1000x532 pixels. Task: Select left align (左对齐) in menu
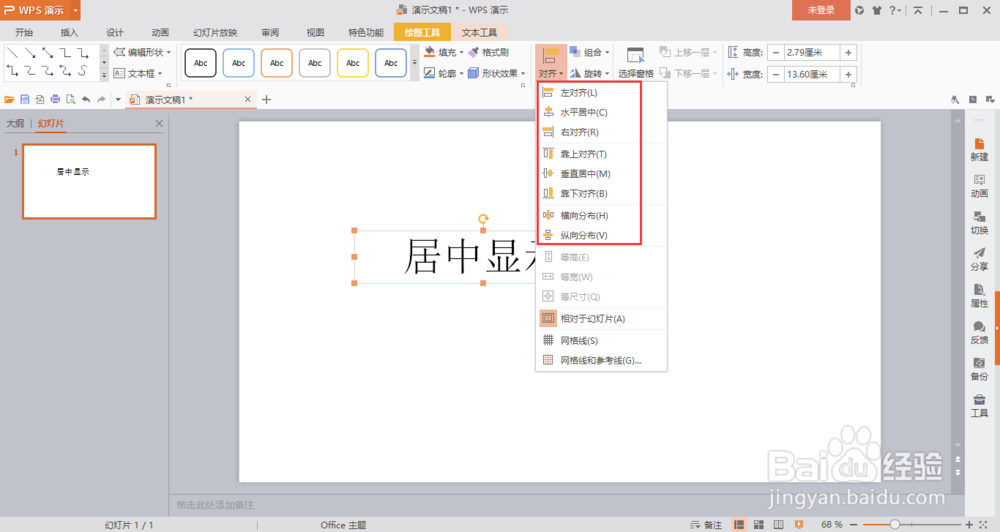[601, 92]
